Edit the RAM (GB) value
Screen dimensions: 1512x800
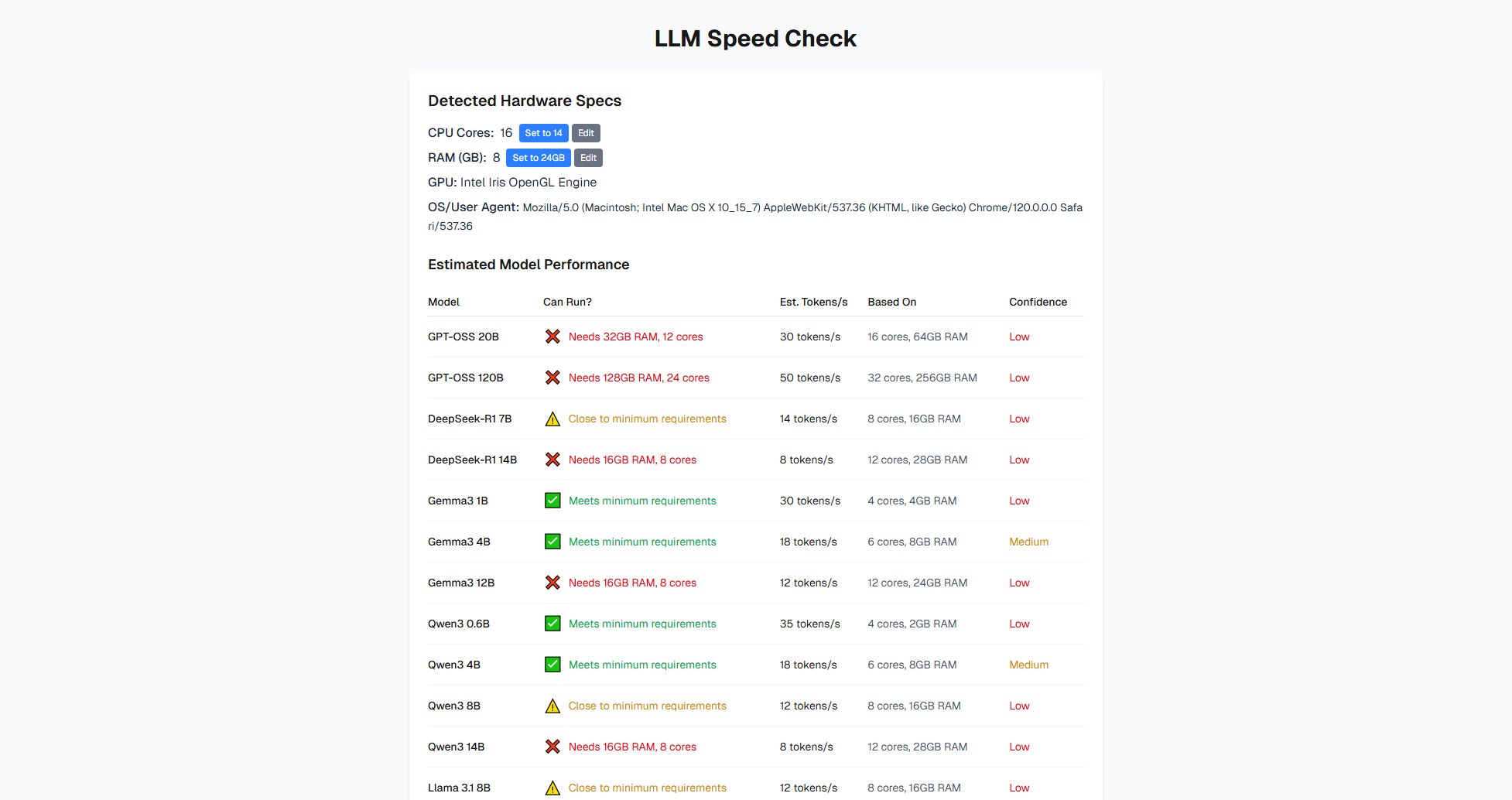588,158
